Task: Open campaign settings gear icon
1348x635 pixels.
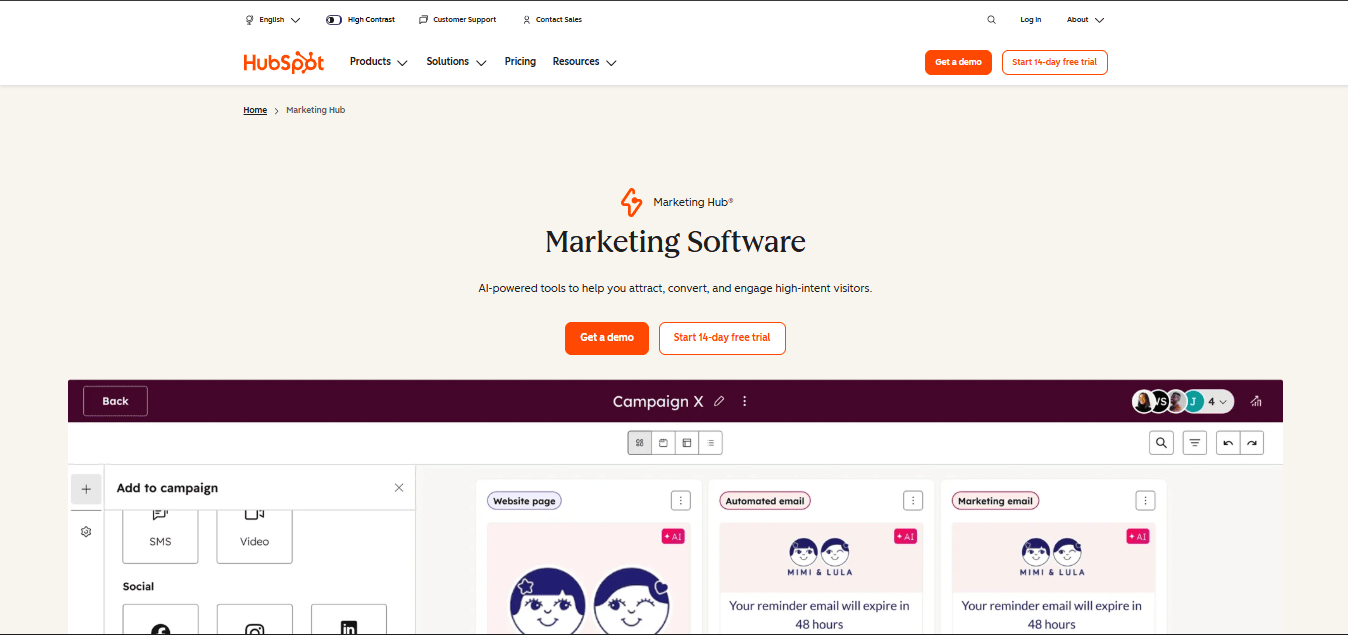Action: 86,532
